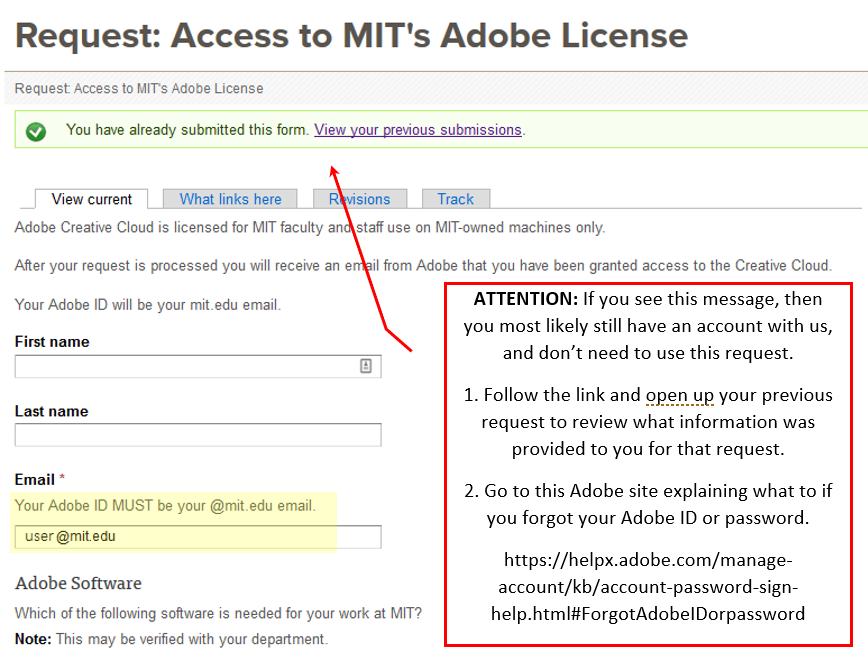Click the red required asterisk beside Email

(x=63, y=480)
